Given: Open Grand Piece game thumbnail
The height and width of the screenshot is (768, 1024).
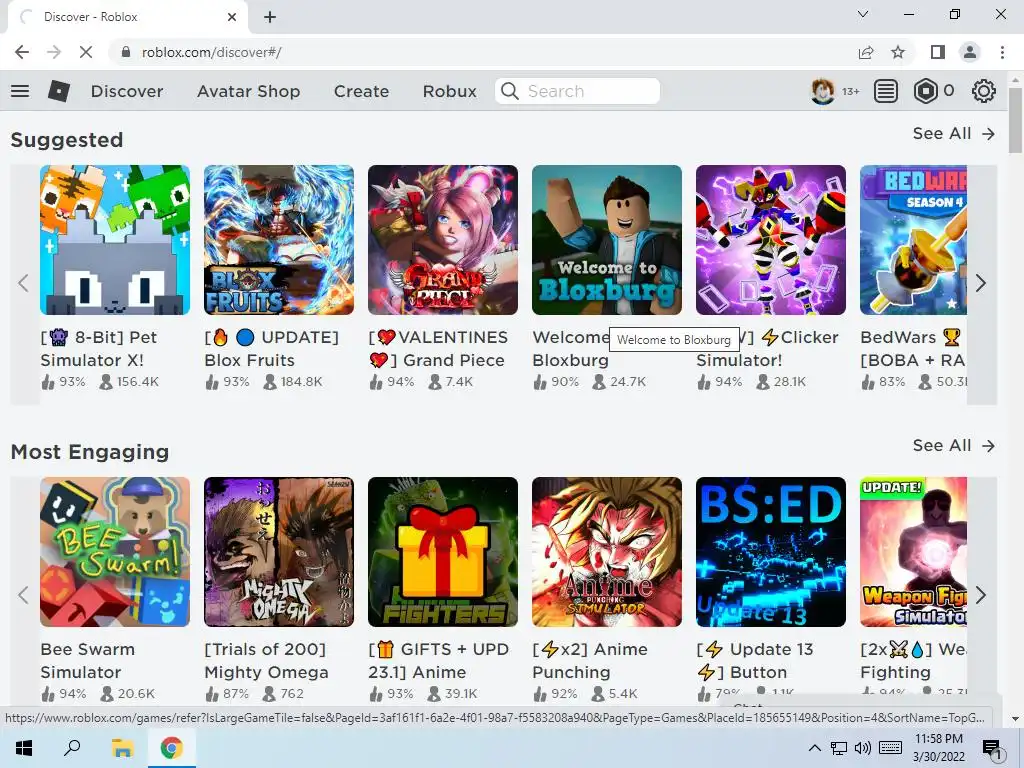Looking at the screenshot, I should coord(443,240).
